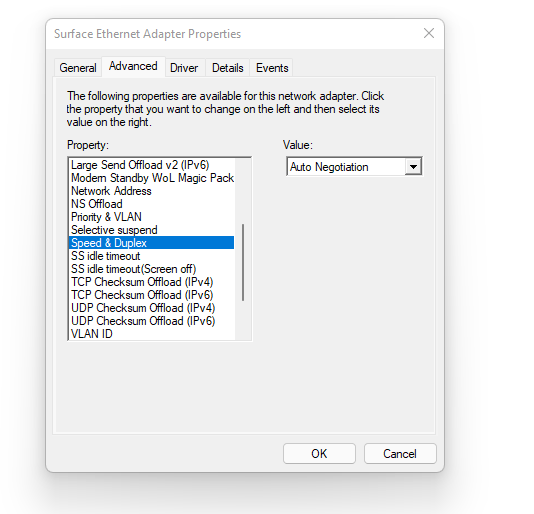The image size is (534, 514).
Task: Choose UDP Checksum Offload (IPv6) property
Action: tap(152, 321)
